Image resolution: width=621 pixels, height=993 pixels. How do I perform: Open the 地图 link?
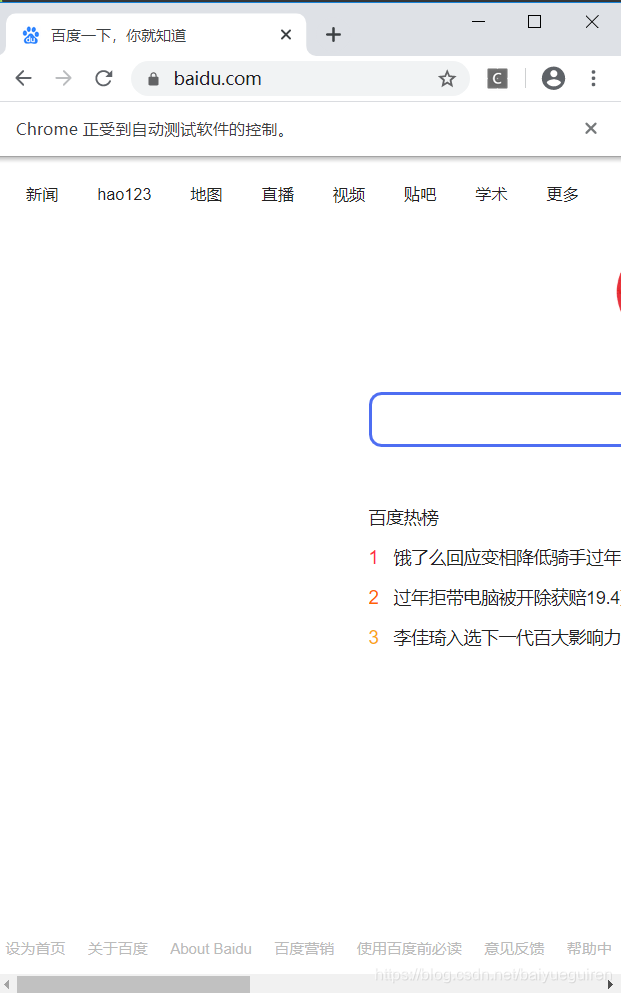pos(206,194)
